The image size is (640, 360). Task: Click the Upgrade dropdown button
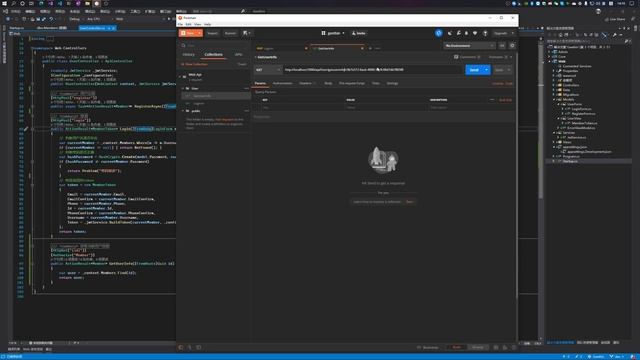[503, 33]
